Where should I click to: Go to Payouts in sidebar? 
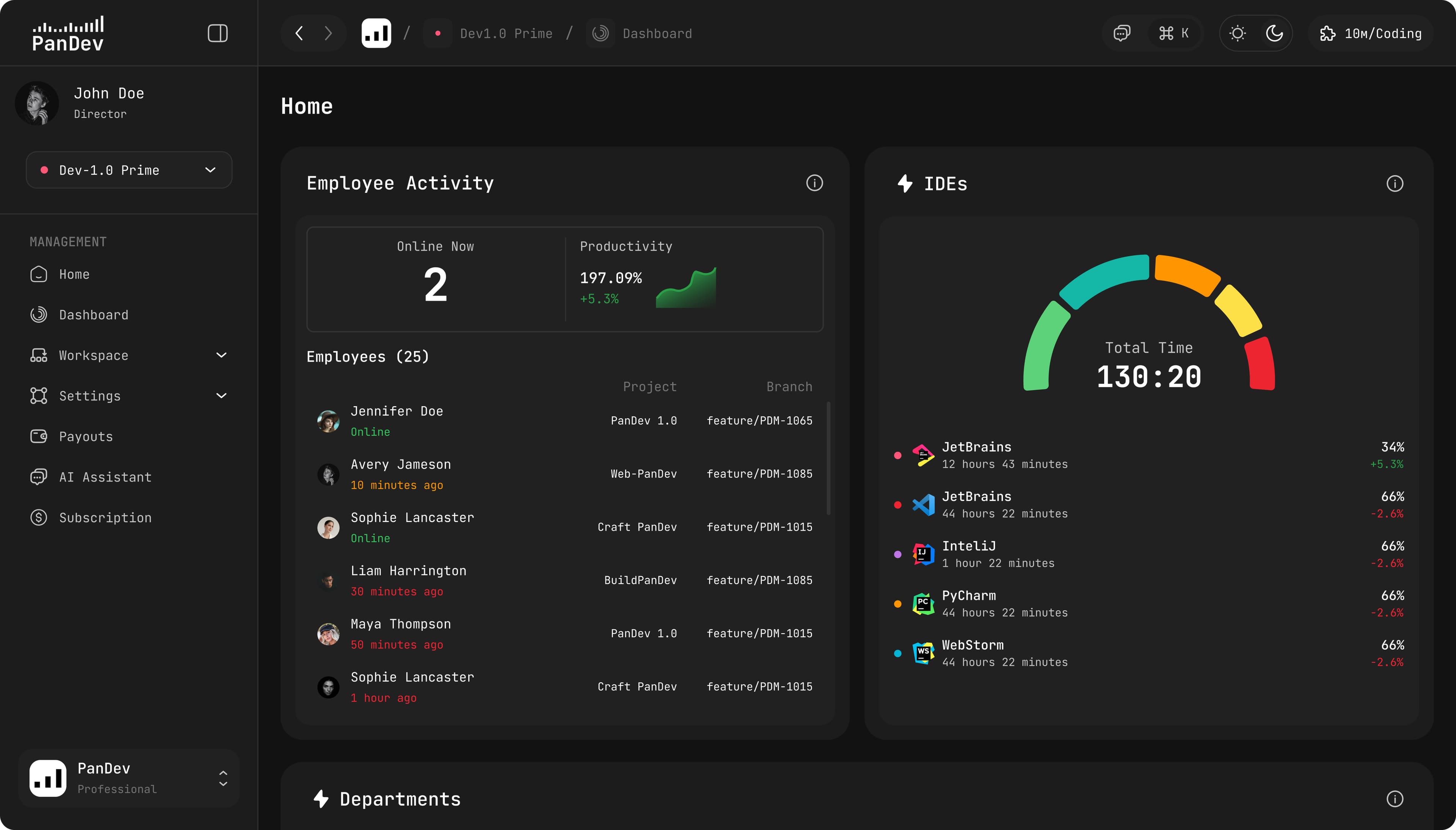coord(86,437)
